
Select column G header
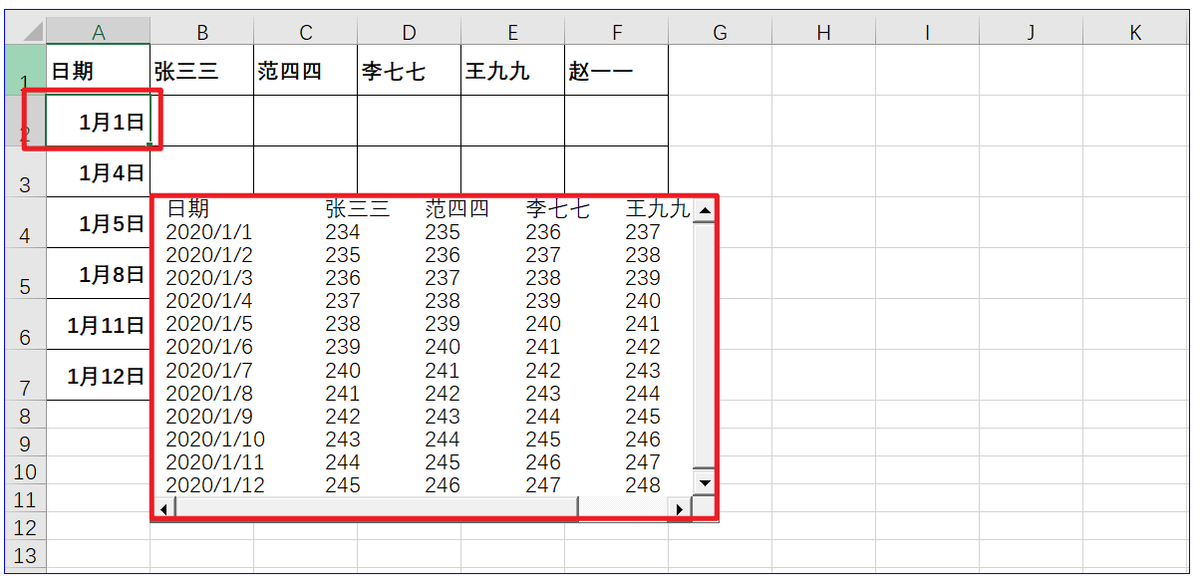720,32
